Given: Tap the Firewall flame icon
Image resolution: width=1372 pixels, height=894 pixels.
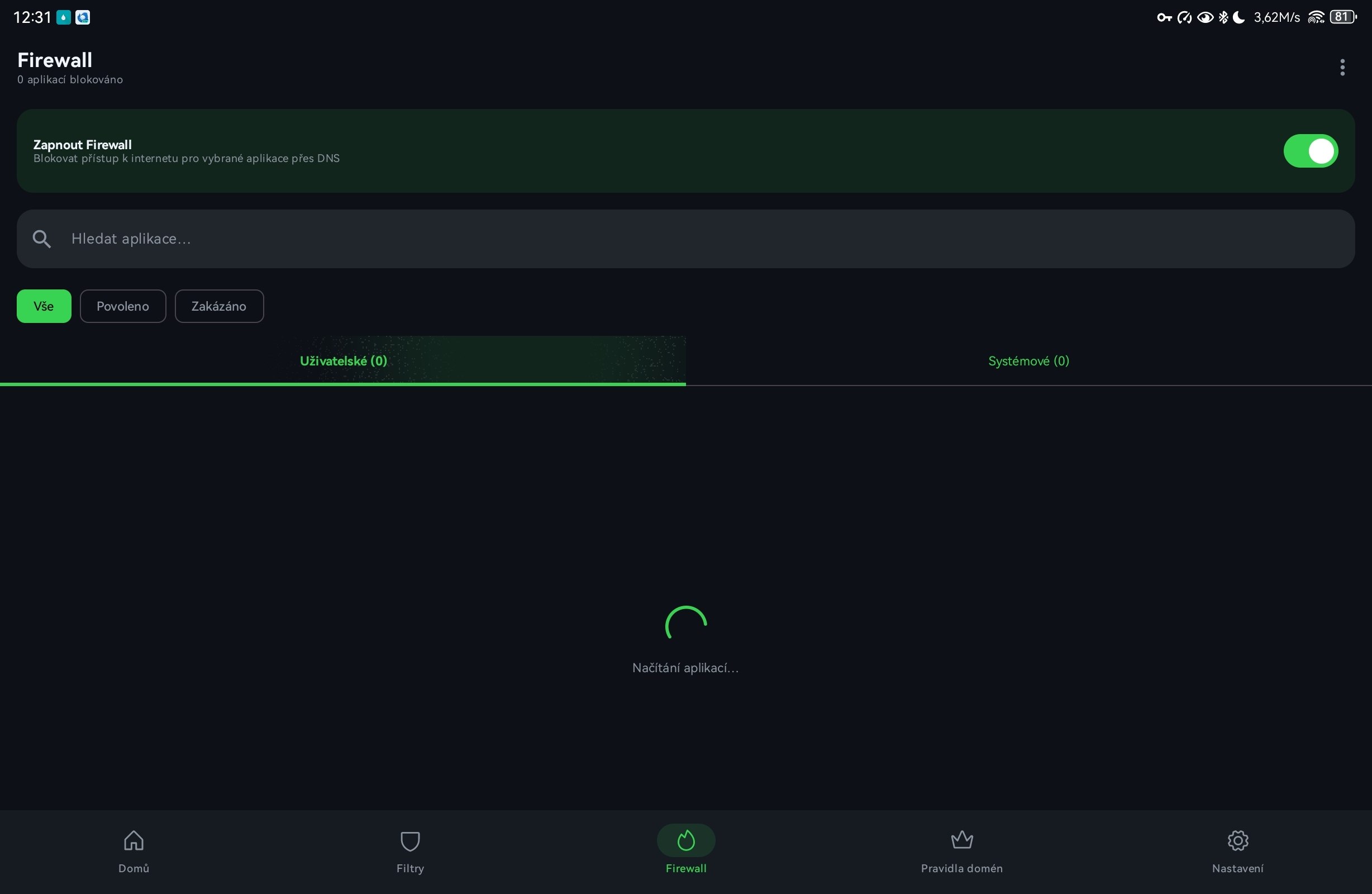Looking at the screenshot, I should point(686,841).
